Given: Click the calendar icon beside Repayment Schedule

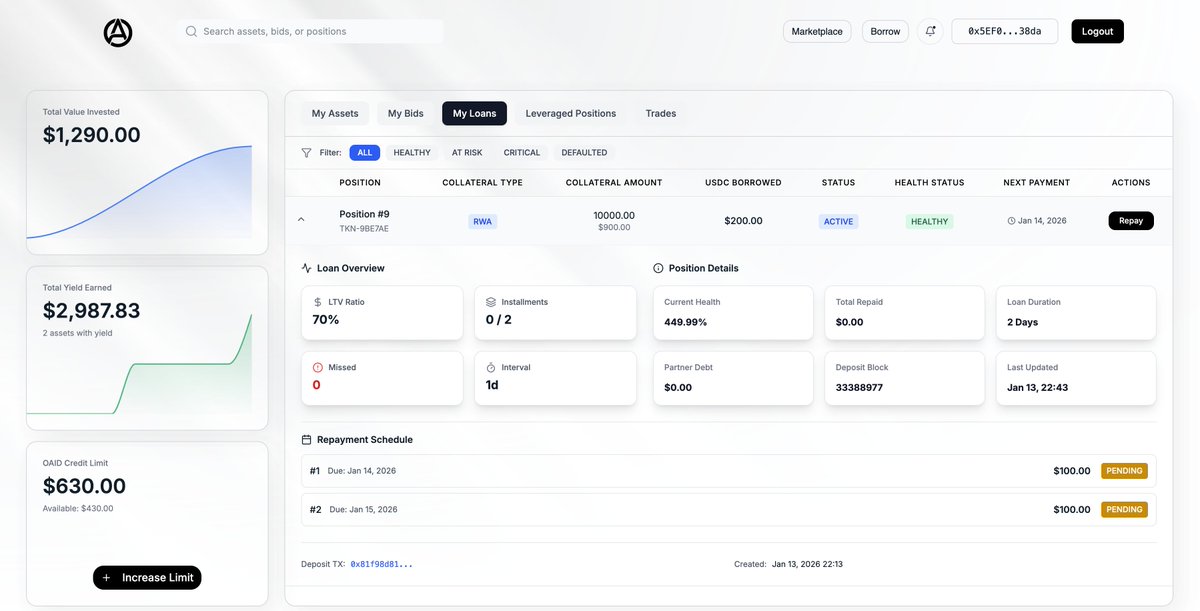Looking at the screenshot, I should tap(305, 439).
